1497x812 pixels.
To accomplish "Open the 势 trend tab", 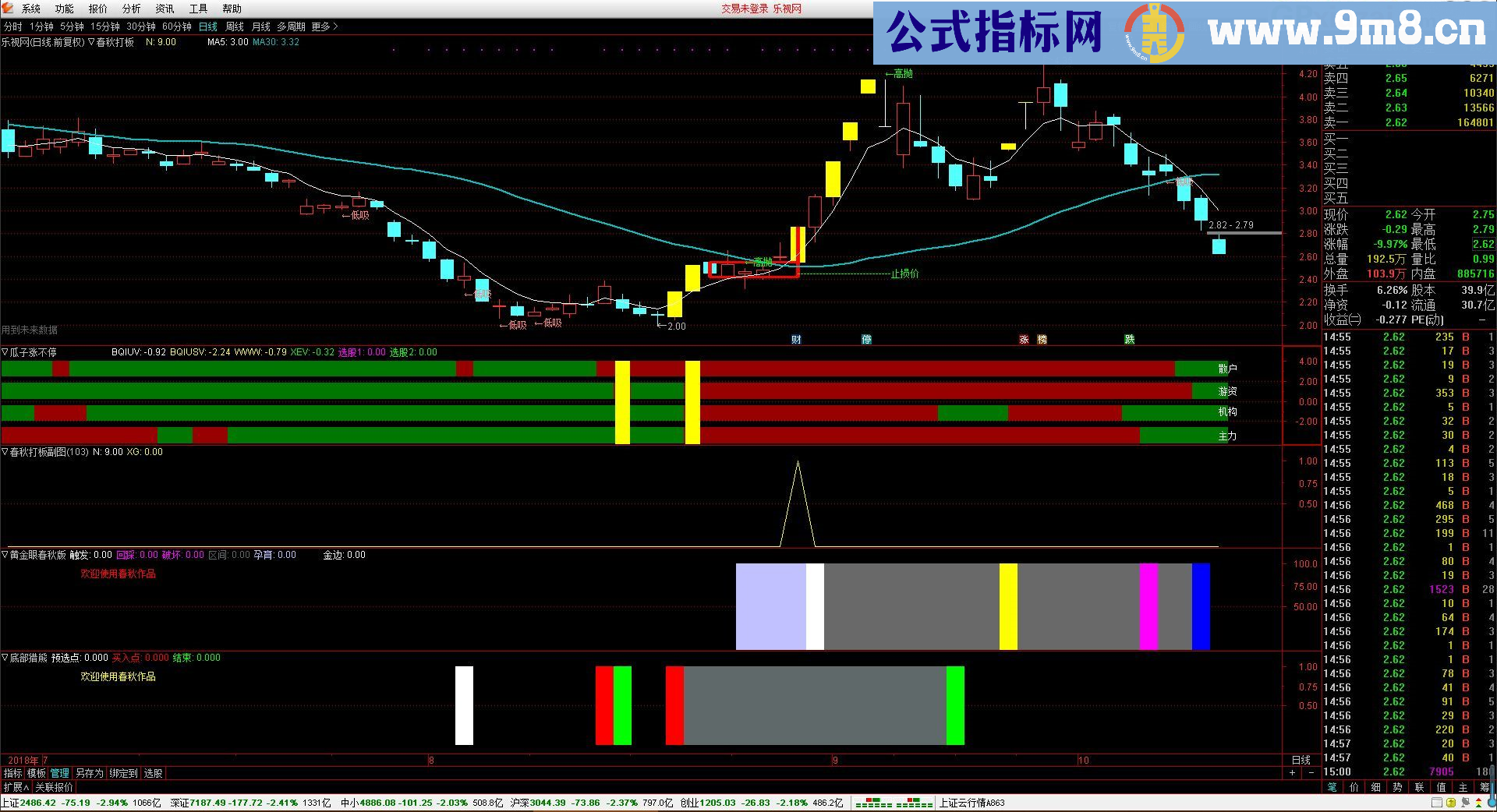I will 1398,787.
